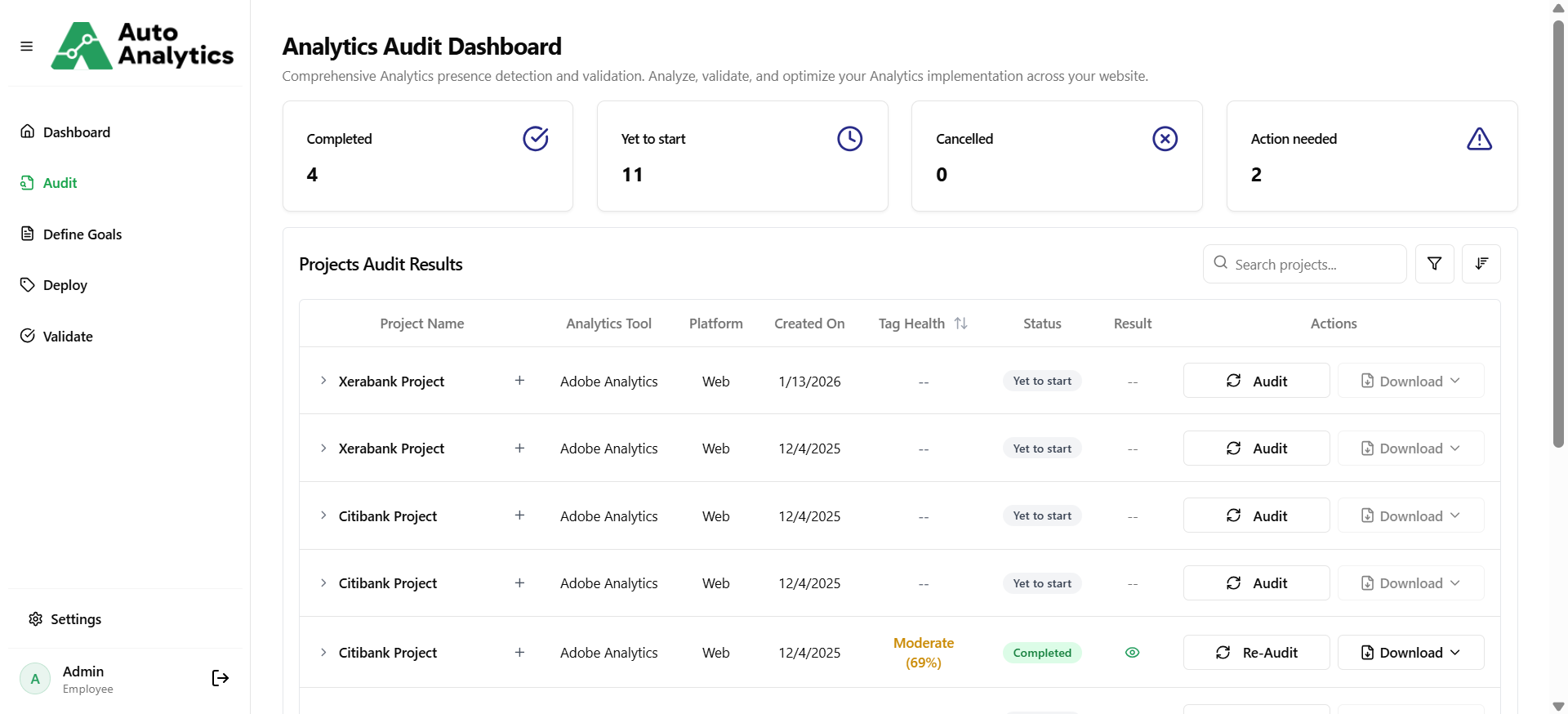Click the vertical page scrollbar
The width and height of the screenshot is (1568, 714).
coord(1558,237)
